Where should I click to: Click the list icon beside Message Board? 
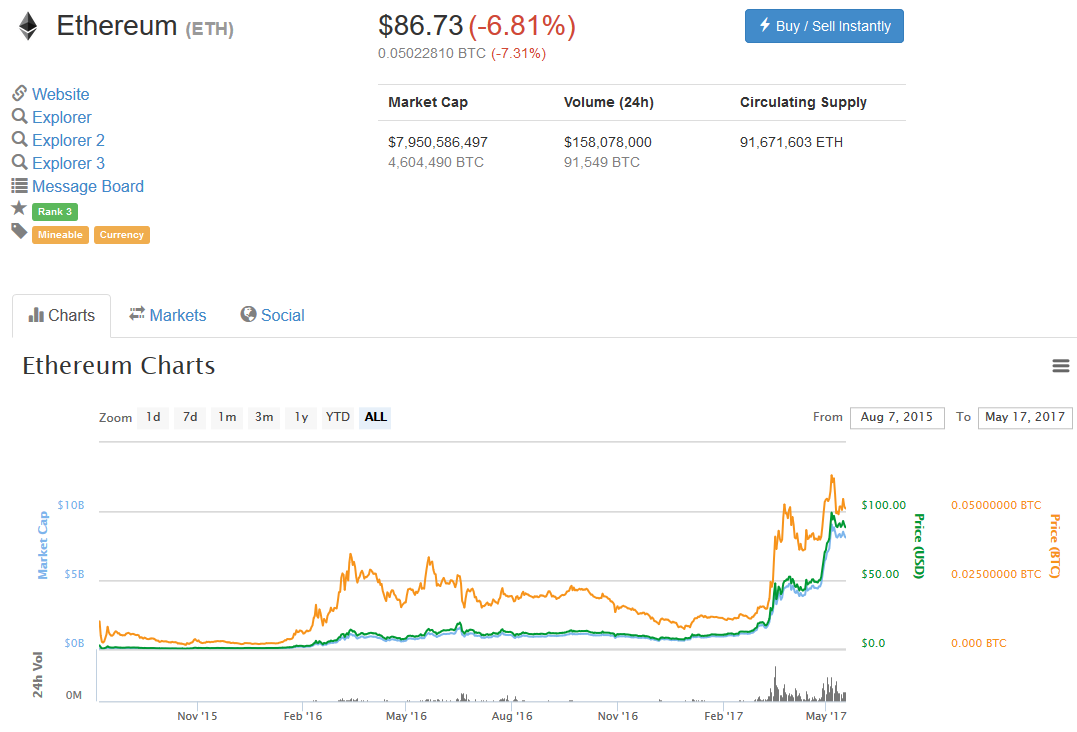point(19,185)
